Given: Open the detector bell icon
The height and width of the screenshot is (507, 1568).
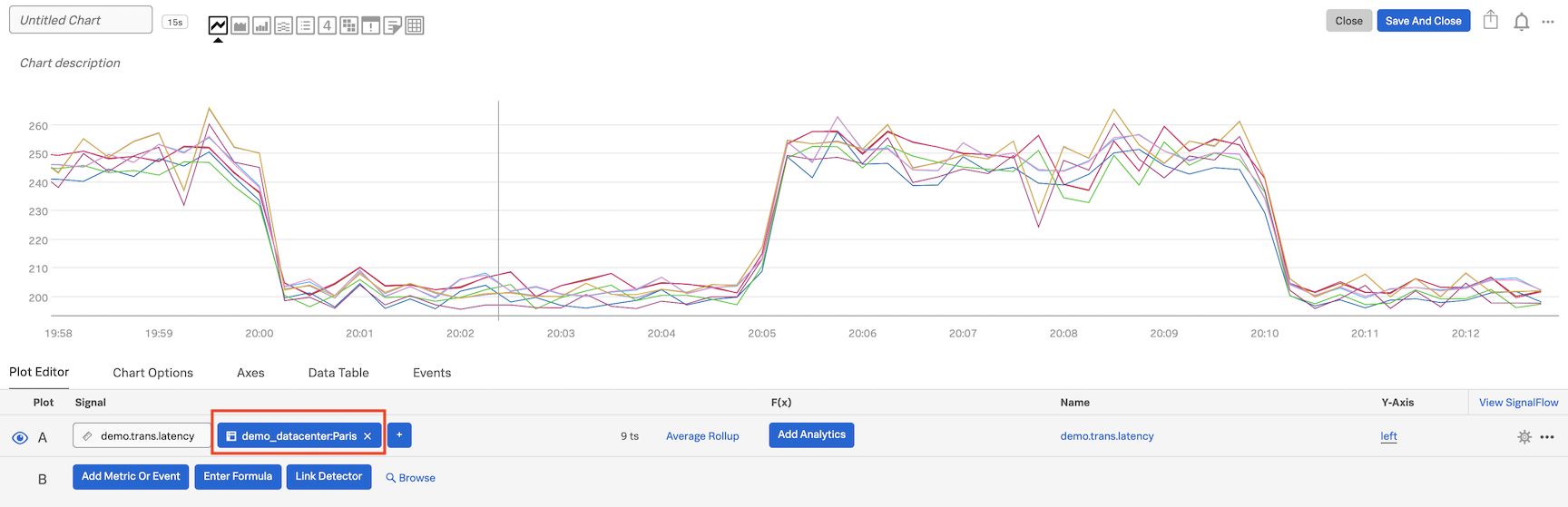Looking at the screenshot, I should [1522, 22].
